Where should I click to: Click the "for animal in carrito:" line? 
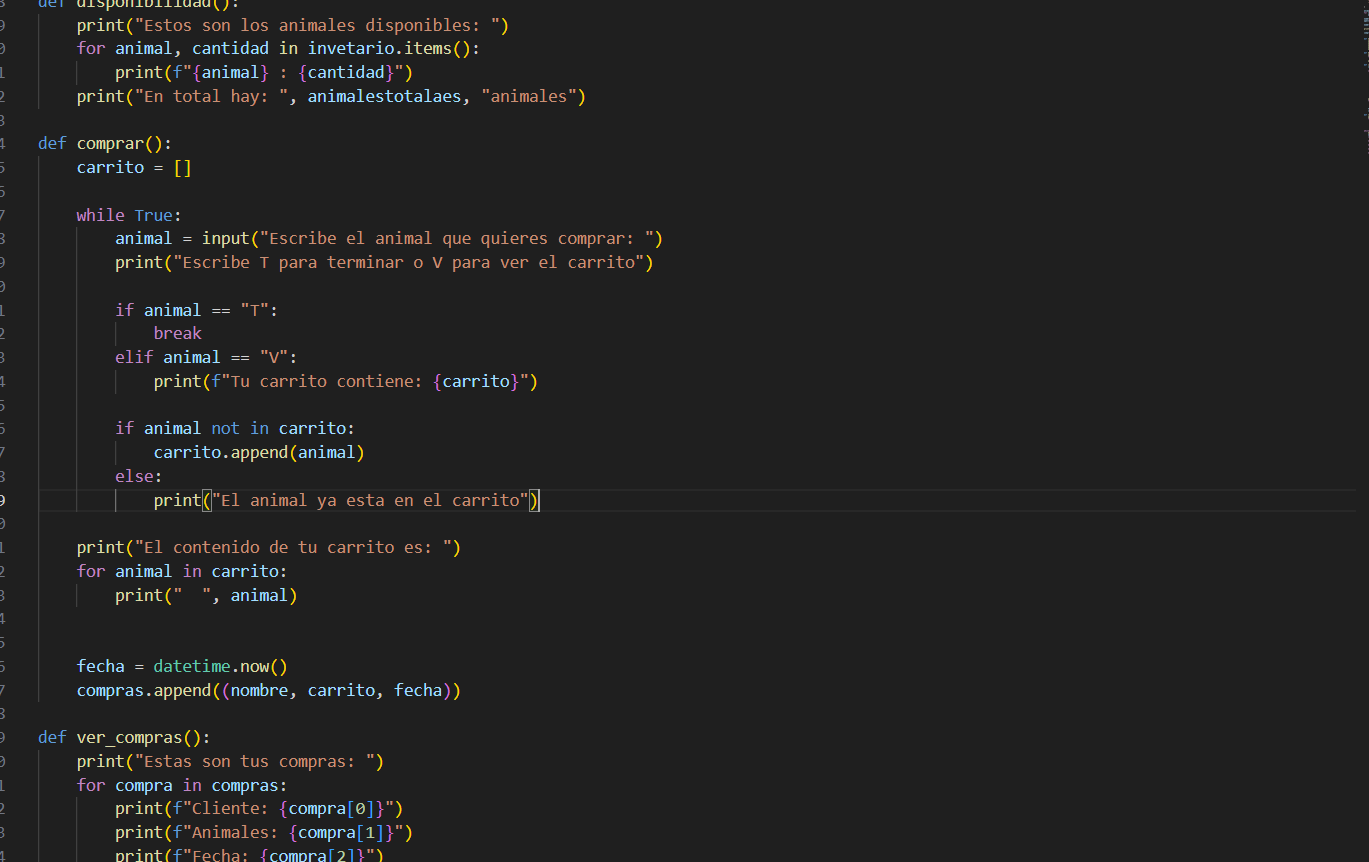[x=182, y=571]
